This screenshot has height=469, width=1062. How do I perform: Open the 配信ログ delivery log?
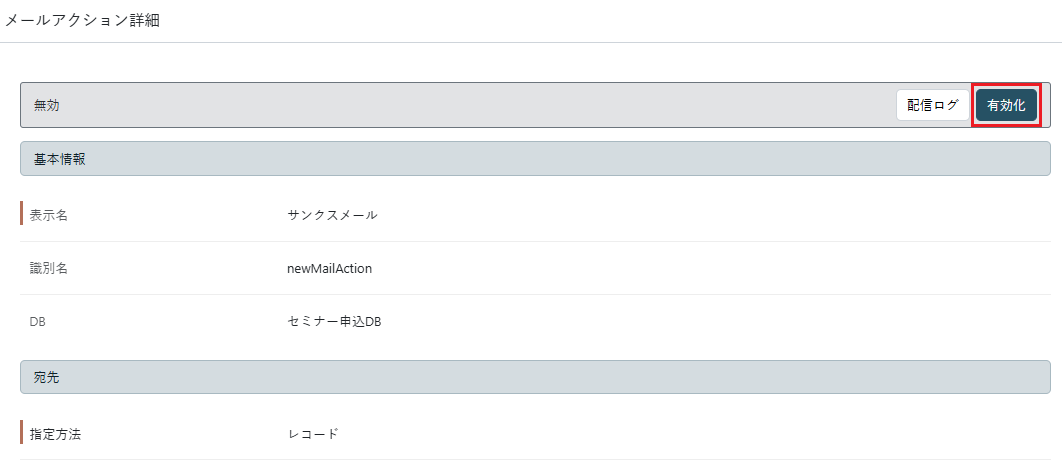(x=932, y=105)
